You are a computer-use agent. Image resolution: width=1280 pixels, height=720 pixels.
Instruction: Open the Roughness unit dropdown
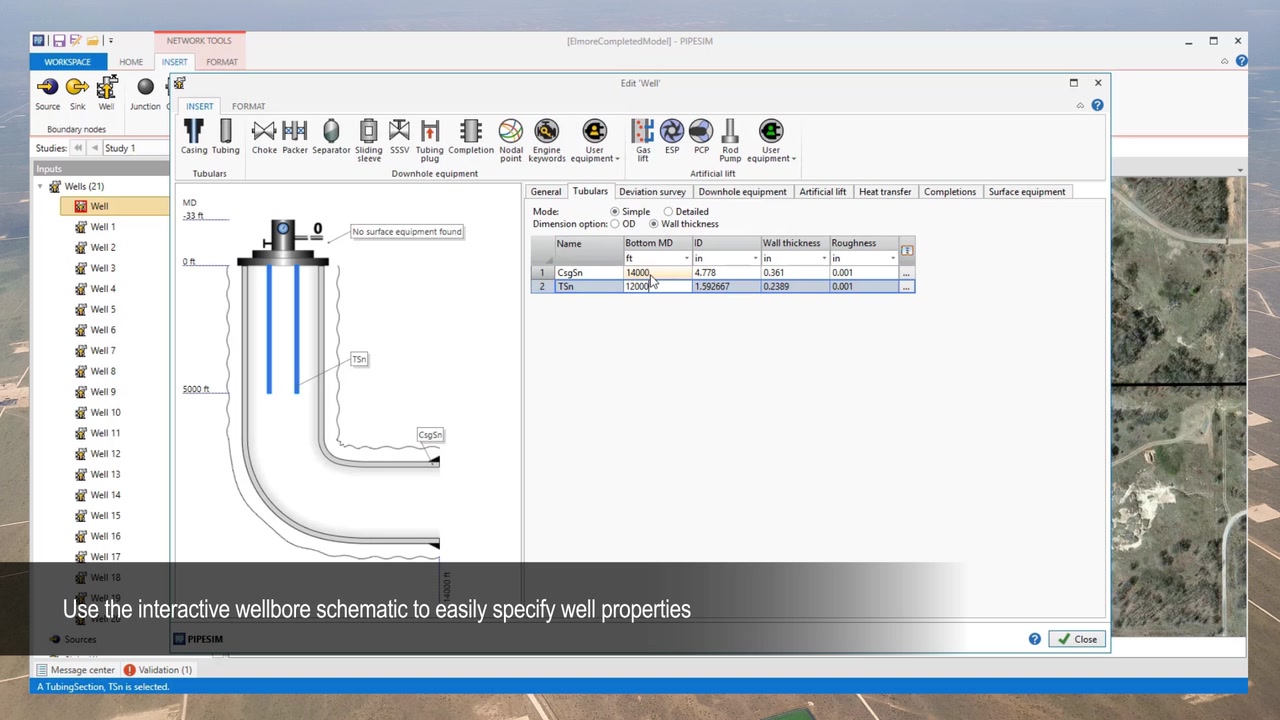[892, 259]
